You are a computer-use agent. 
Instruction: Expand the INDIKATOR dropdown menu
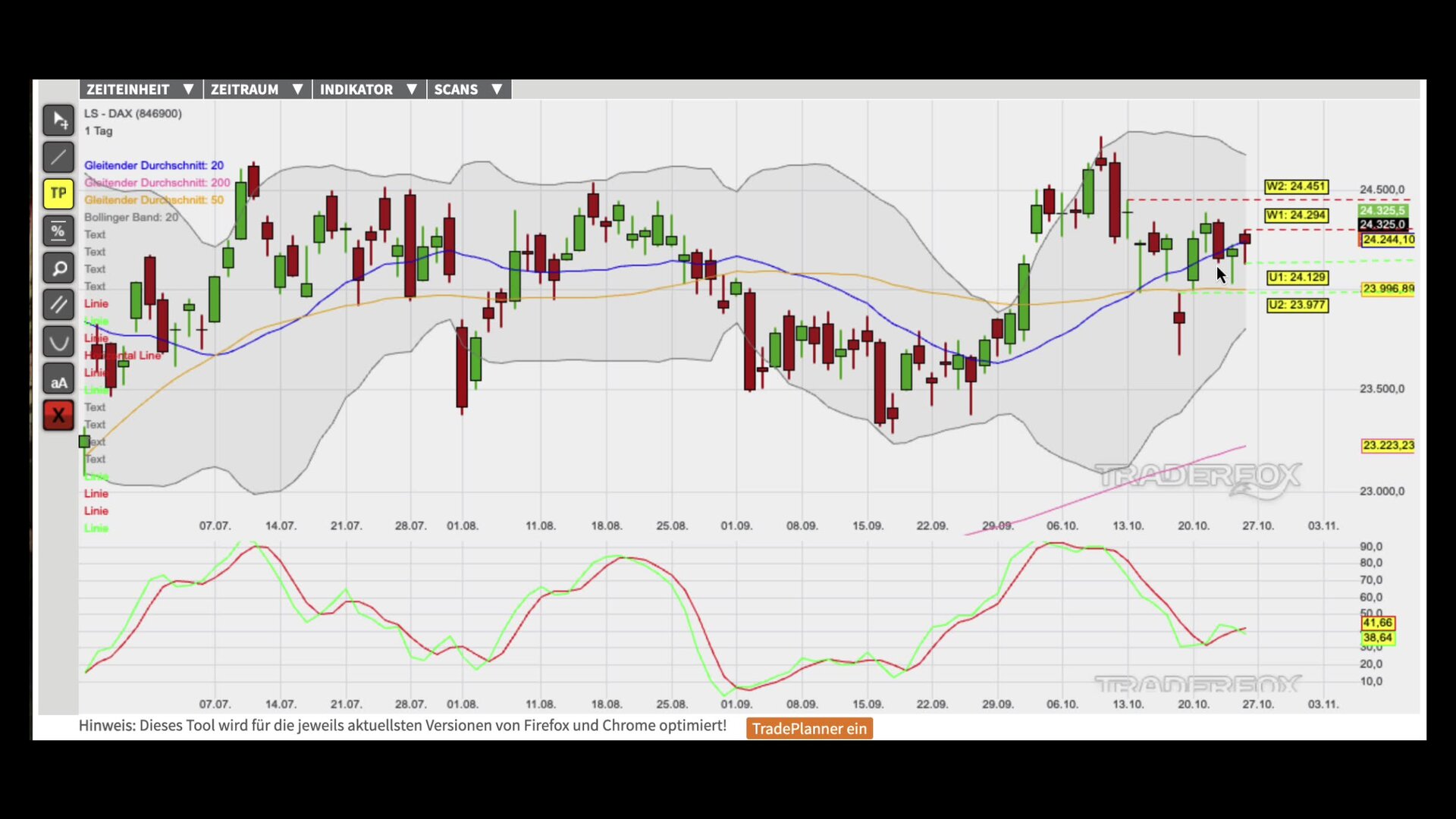(x=369, y=89)
